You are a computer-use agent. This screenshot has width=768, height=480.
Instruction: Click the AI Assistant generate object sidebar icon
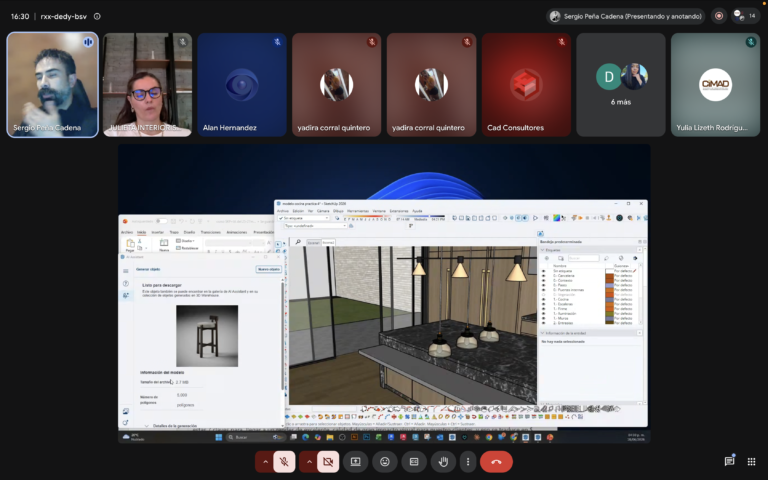126,295
